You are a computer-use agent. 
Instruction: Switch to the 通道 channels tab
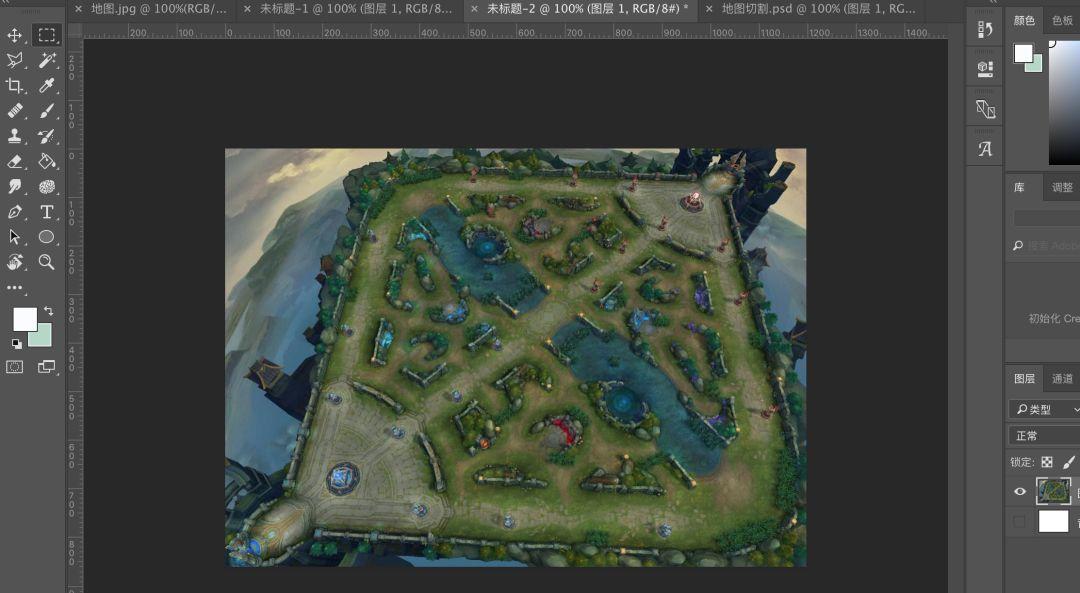pyautogui.click(x=1062, y=378)
